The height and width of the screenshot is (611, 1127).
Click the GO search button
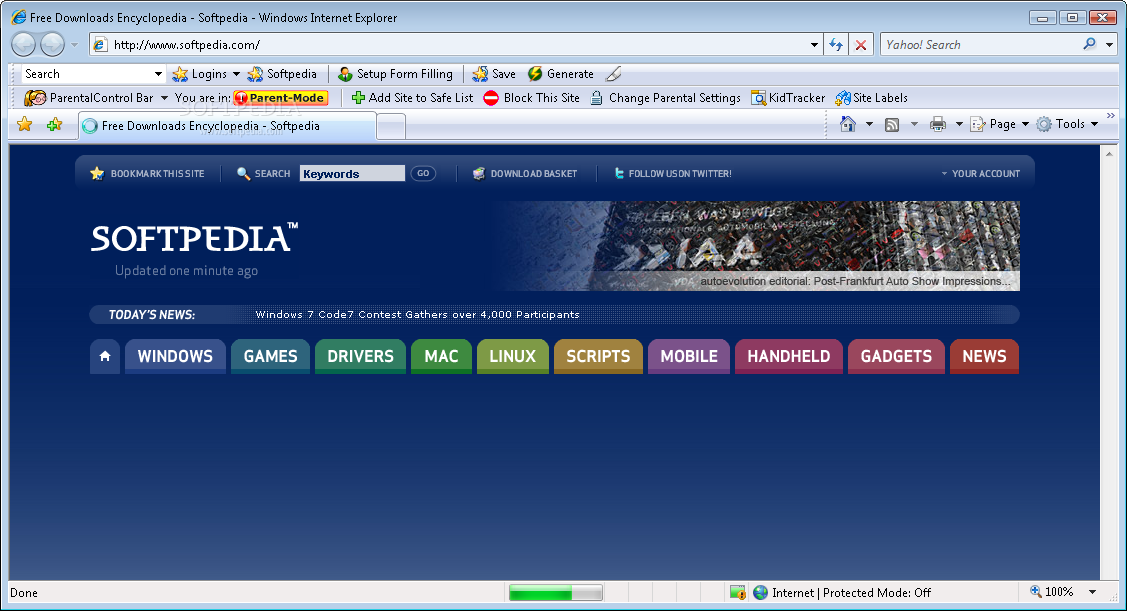coord(423,173)
